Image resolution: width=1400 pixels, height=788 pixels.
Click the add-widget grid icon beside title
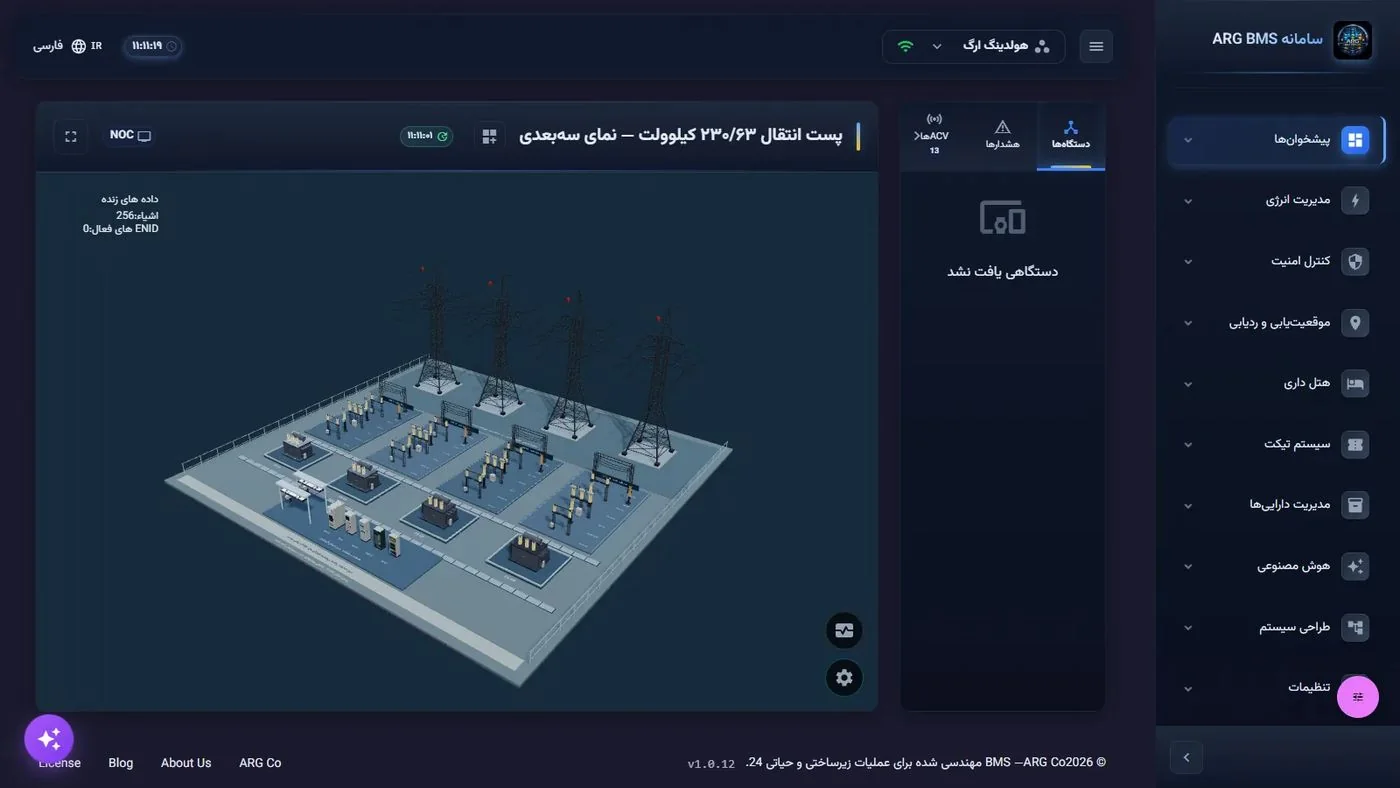point(490,136)
